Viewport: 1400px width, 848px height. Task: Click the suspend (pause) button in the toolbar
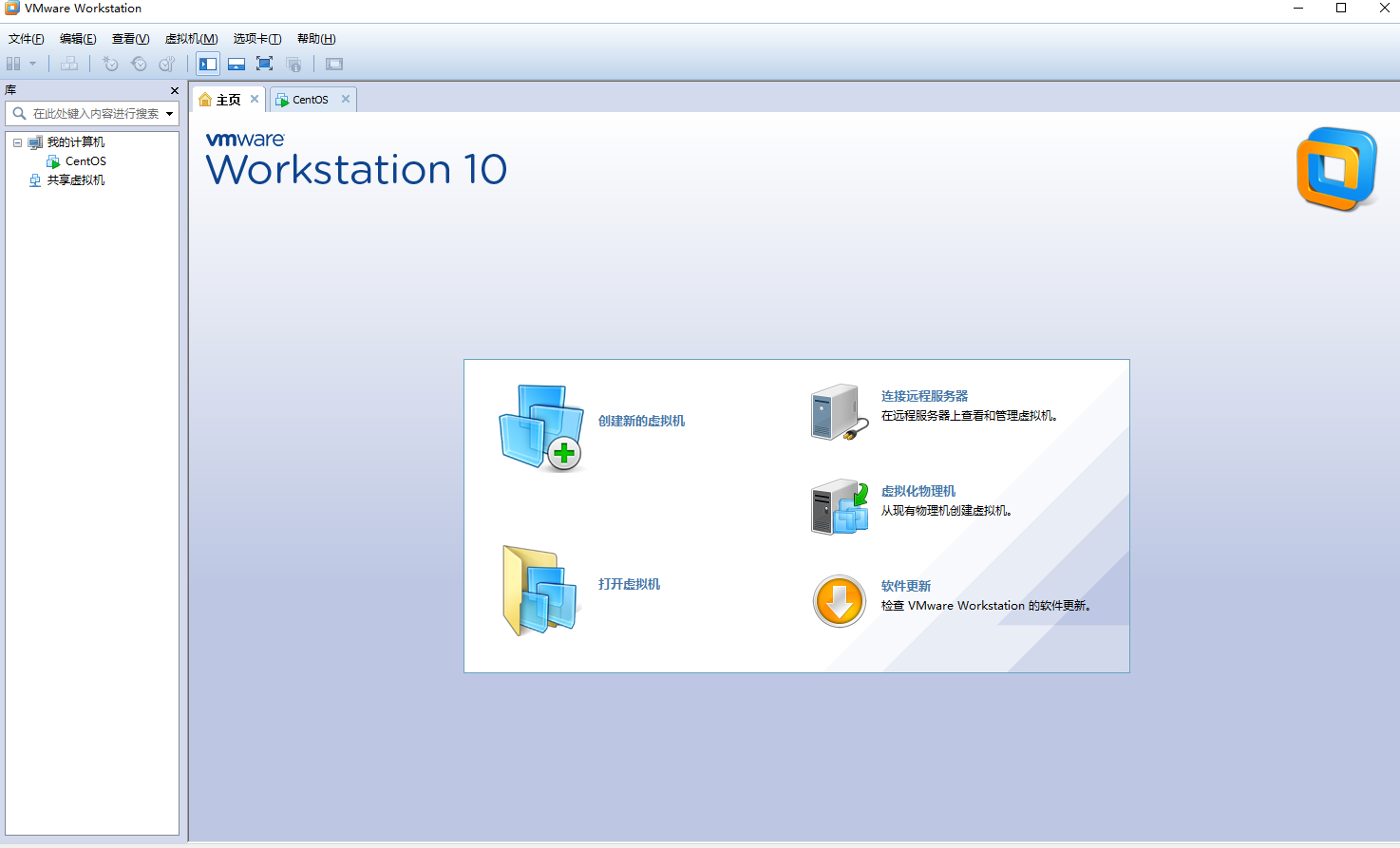[13, 64]
